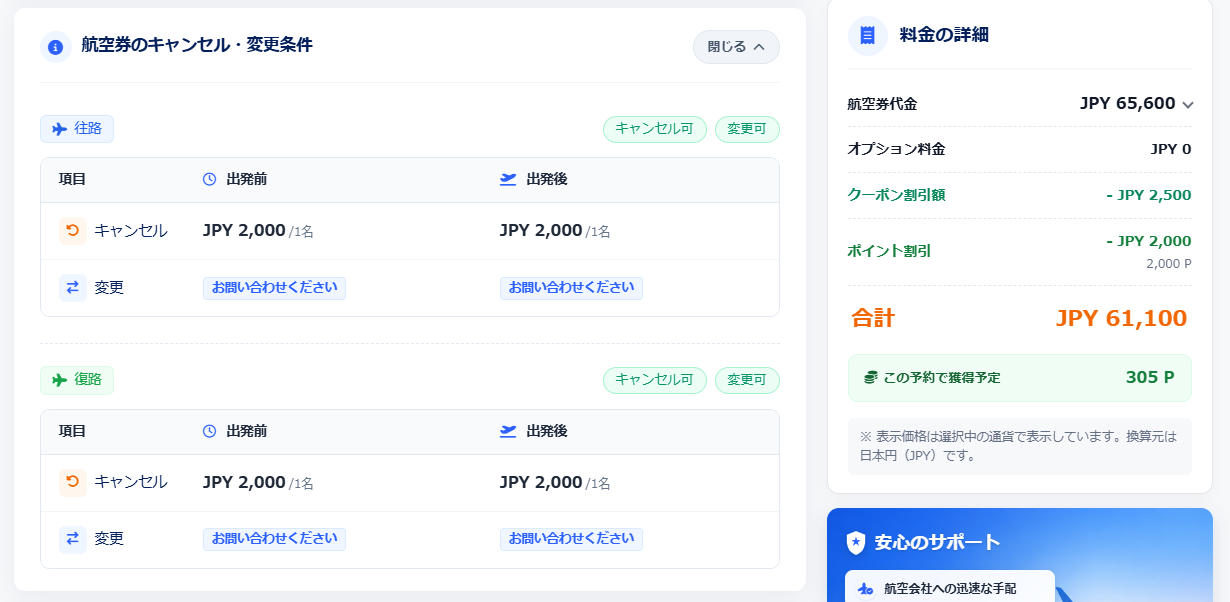Click the plane icon in the 往路 badge

tap(60, 129)
